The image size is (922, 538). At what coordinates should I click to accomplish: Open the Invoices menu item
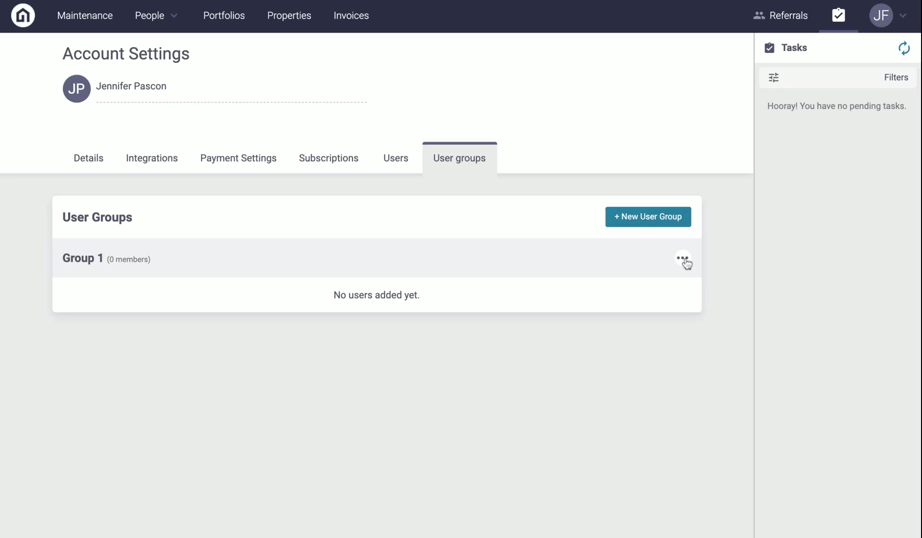351,16
